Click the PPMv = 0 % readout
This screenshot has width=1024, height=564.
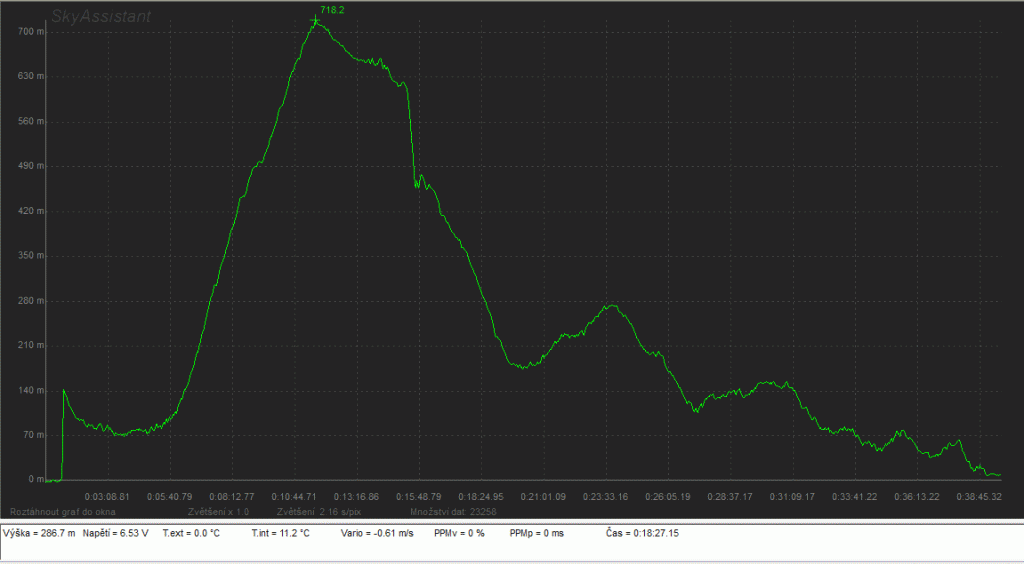[460, 534]
